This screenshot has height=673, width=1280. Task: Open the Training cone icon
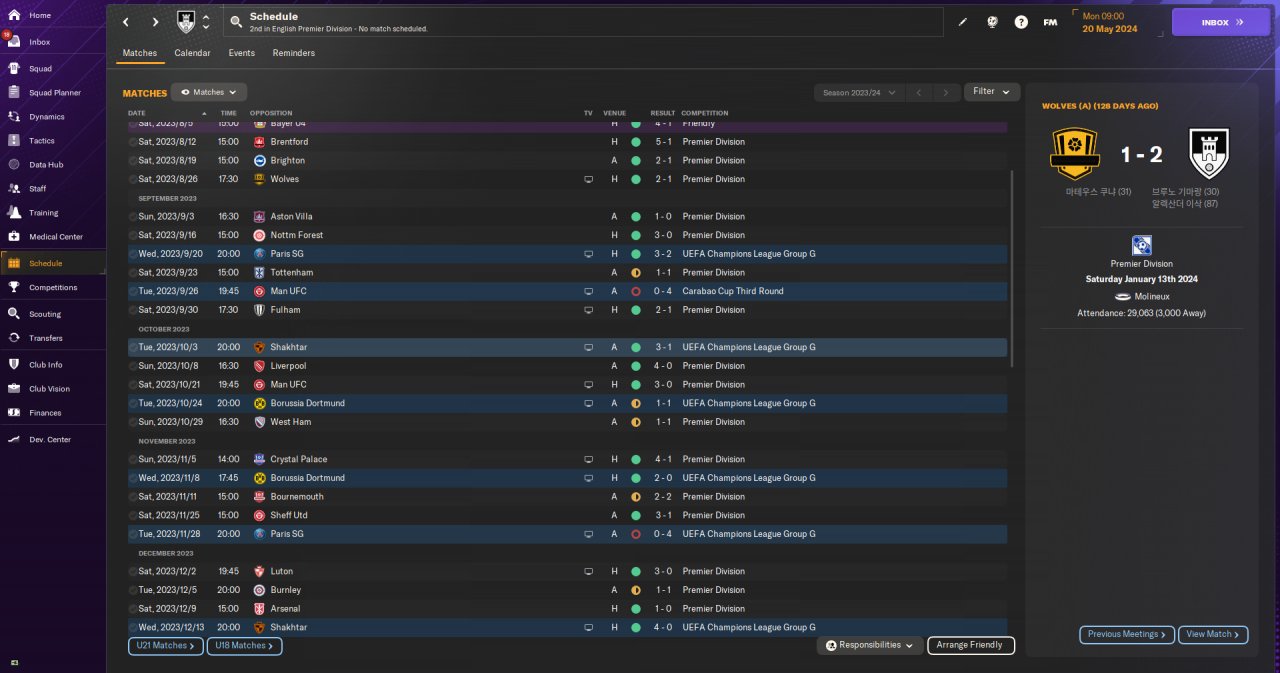(14, 213)
